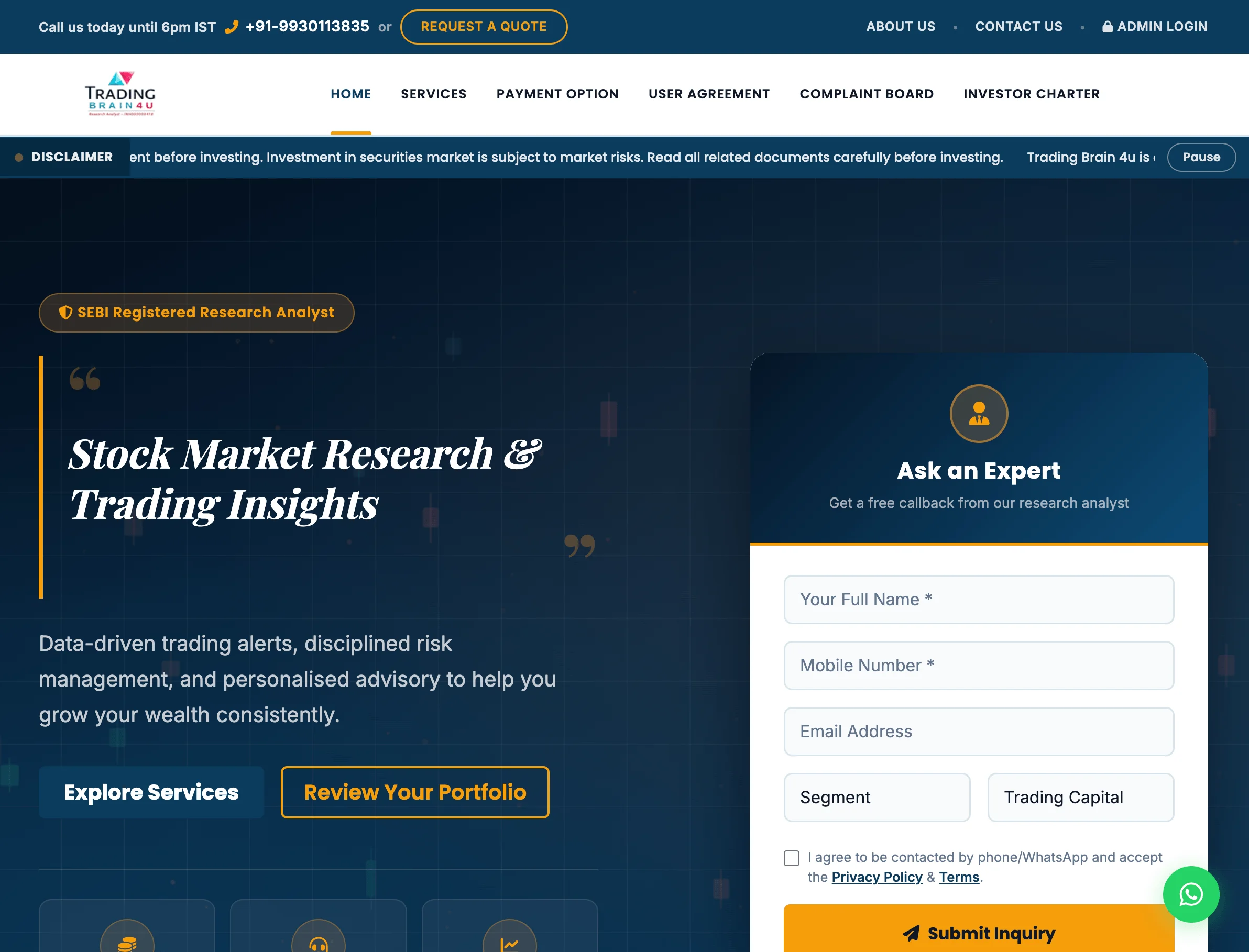
Task: Call the +91-9930113835 phone number
Action: [x=308, y=27]
